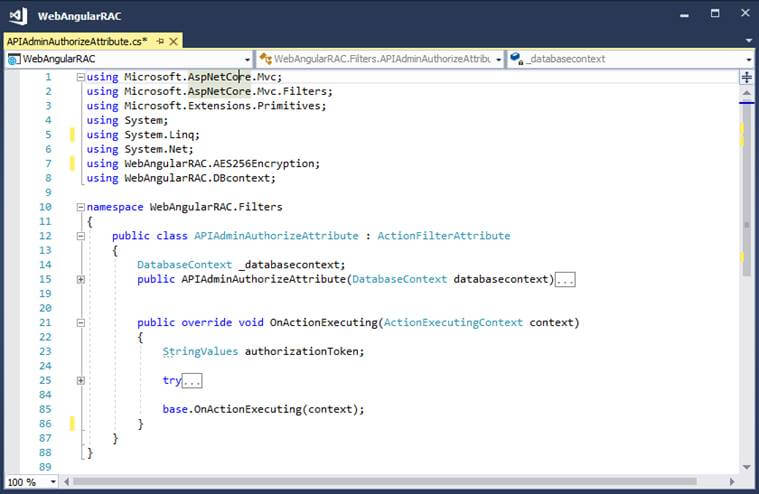
Task: Open the _databasecontext member dropdown
Action: (x=748, y=60)
